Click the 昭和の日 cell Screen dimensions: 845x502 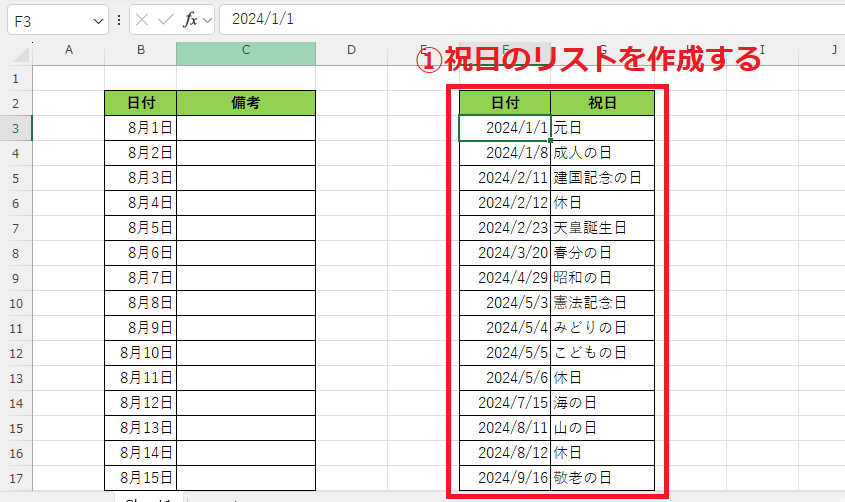click(602, 278)
